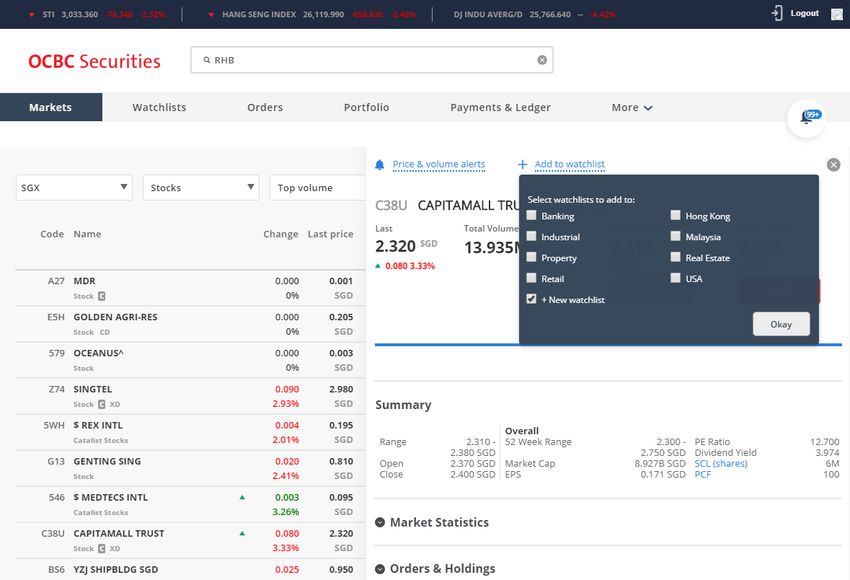The width and height of the screenshot is (850, 580).
Task: Click the C icon on MDR row
Action: 101,296
